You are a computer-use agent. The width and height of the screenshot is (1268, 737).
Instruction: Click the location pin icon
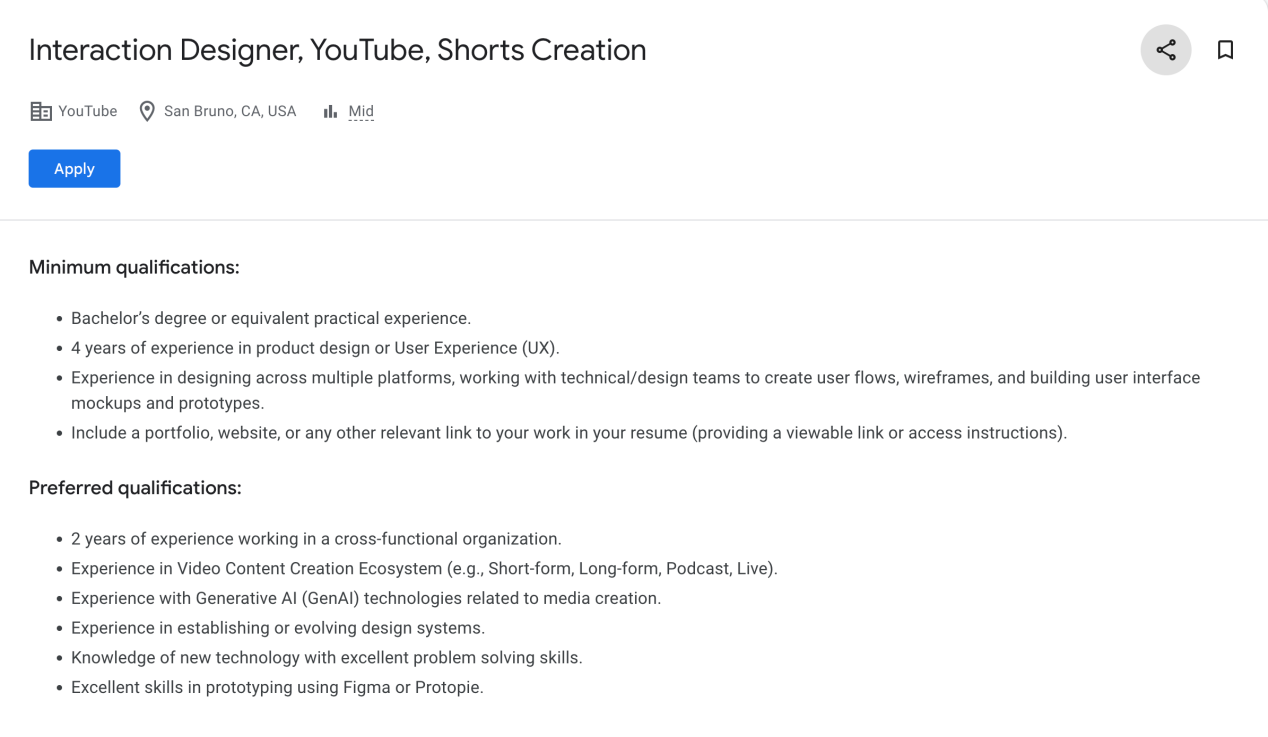[x=147, y=112]
